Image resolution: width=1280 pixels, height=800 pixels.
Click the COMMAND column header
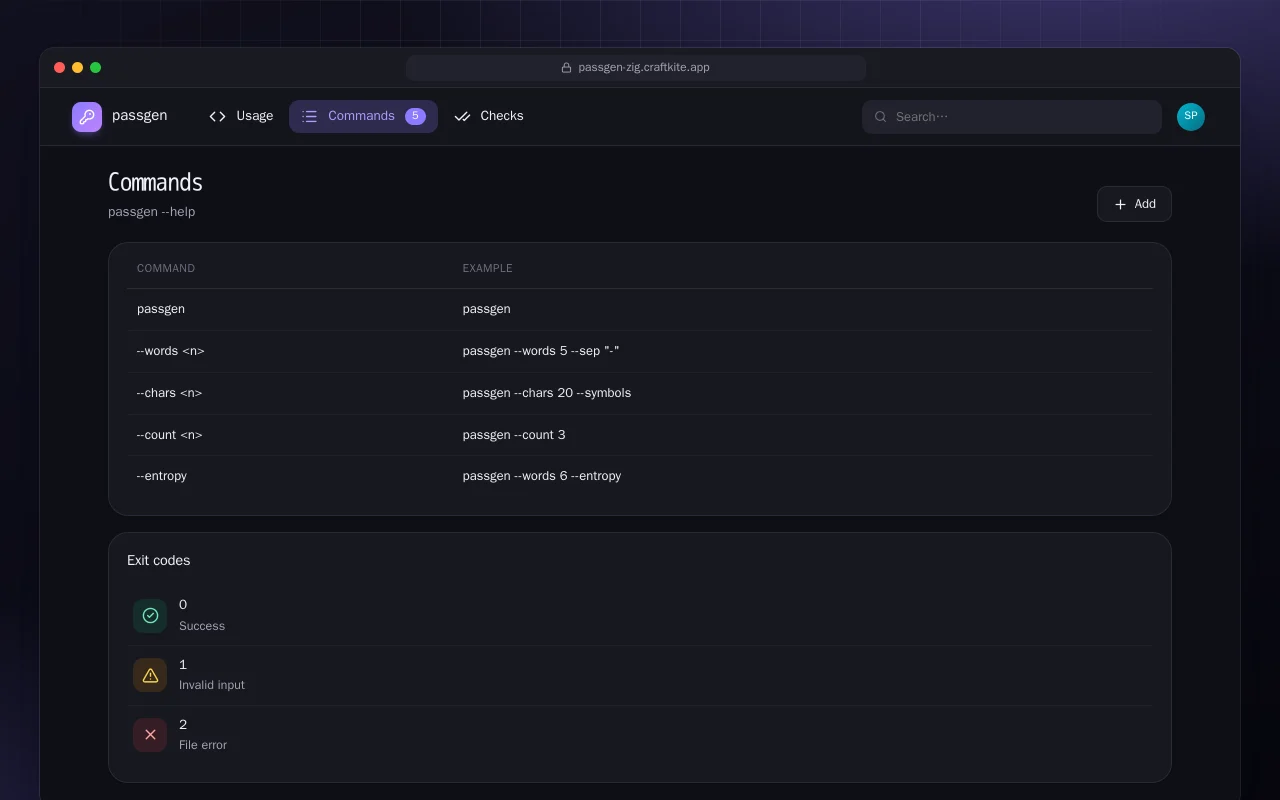point(166,268)
